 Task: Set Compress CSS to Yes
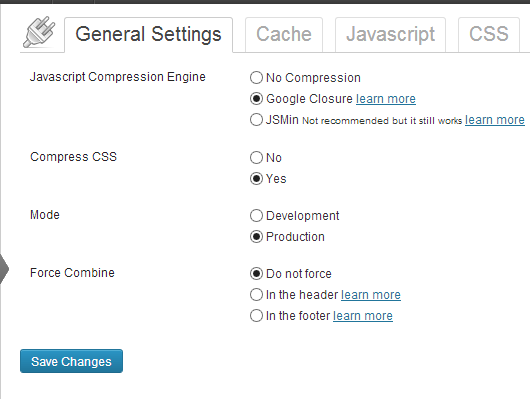[x=256, y=179]
